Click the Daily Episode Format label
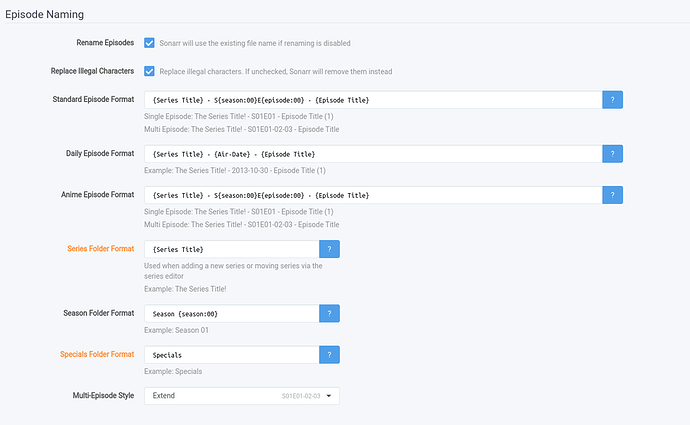The width and height of the screenshot is (690, 425). click(x=100, y=154)
